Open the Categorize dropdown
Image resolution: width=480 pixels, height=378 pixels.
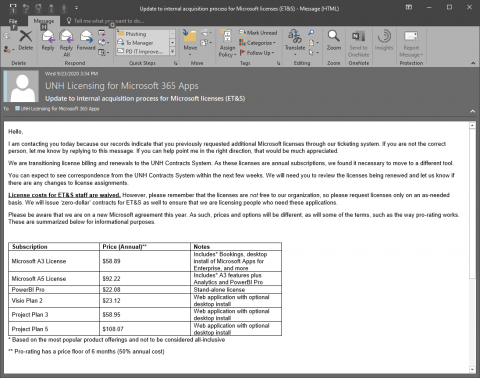tap(257, 43)
